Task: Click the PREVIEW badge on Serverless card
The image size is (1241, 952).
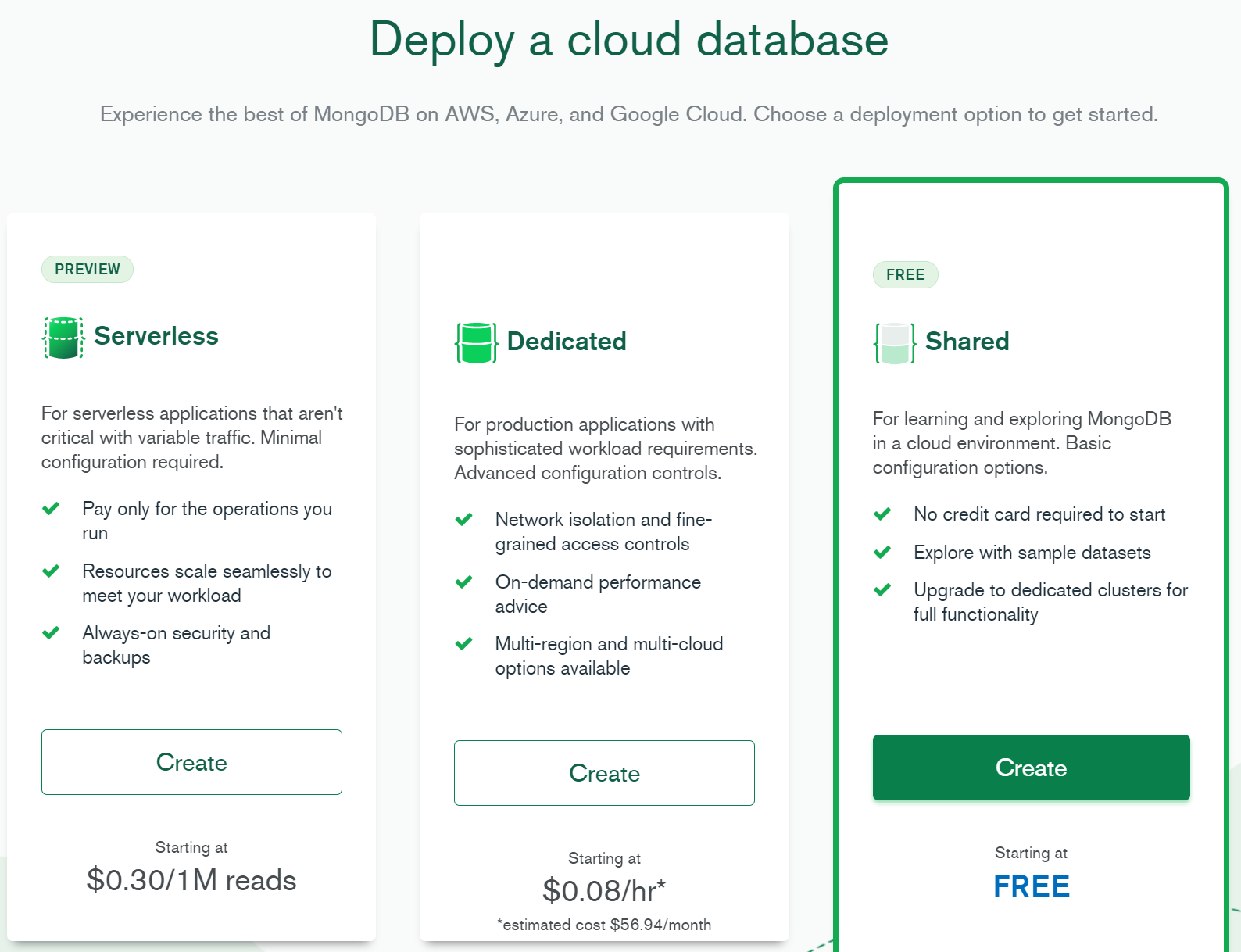Action: coord(88,269)
